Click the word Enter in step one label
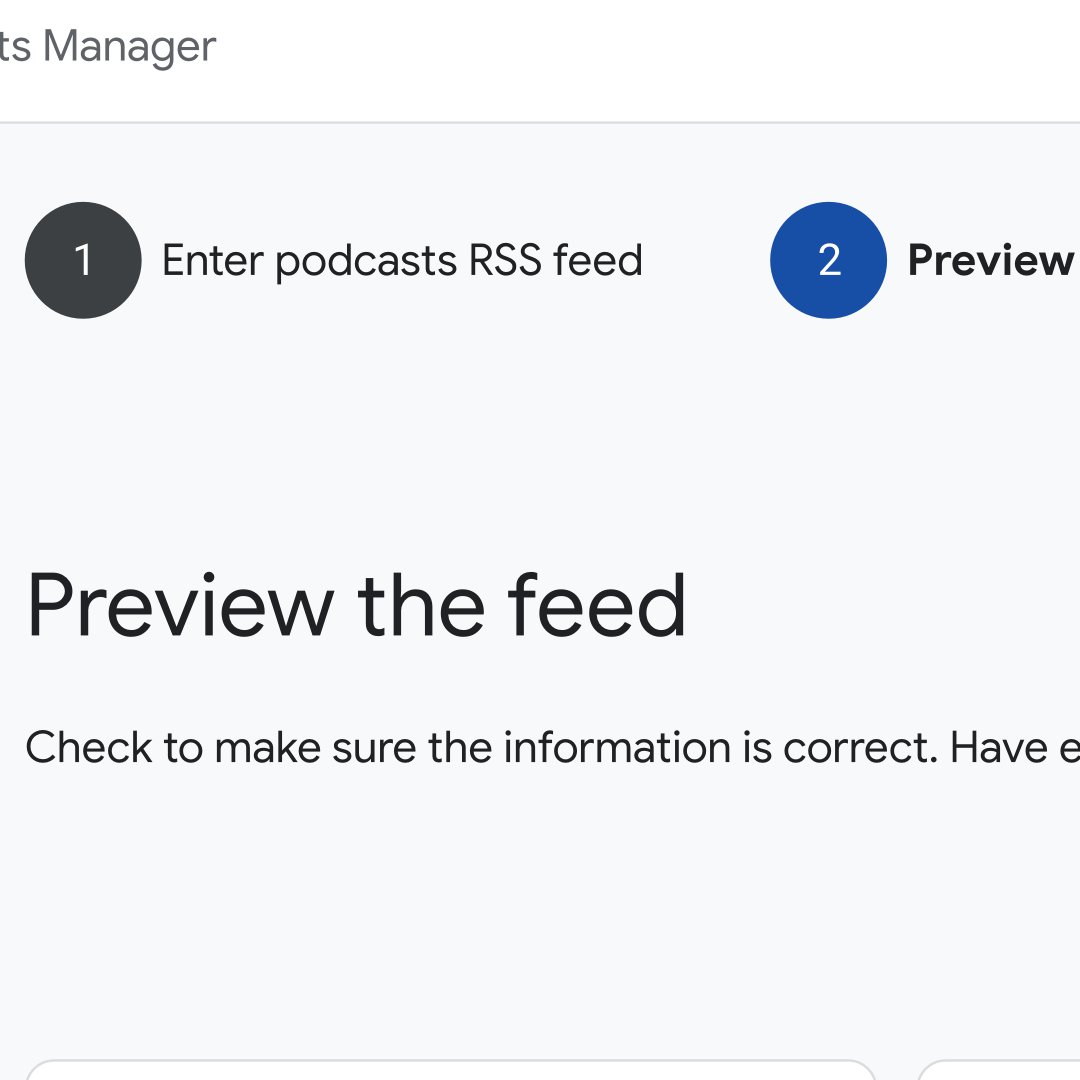 coord(213,260)
